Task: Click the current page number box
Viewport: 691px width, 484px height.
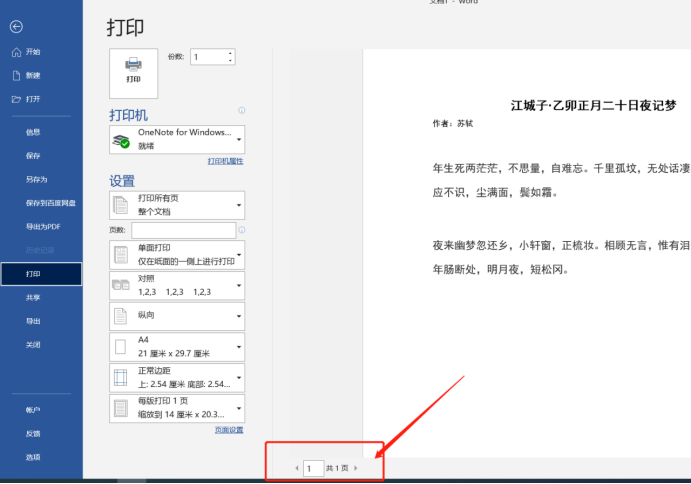Action: tap(313, 468)
